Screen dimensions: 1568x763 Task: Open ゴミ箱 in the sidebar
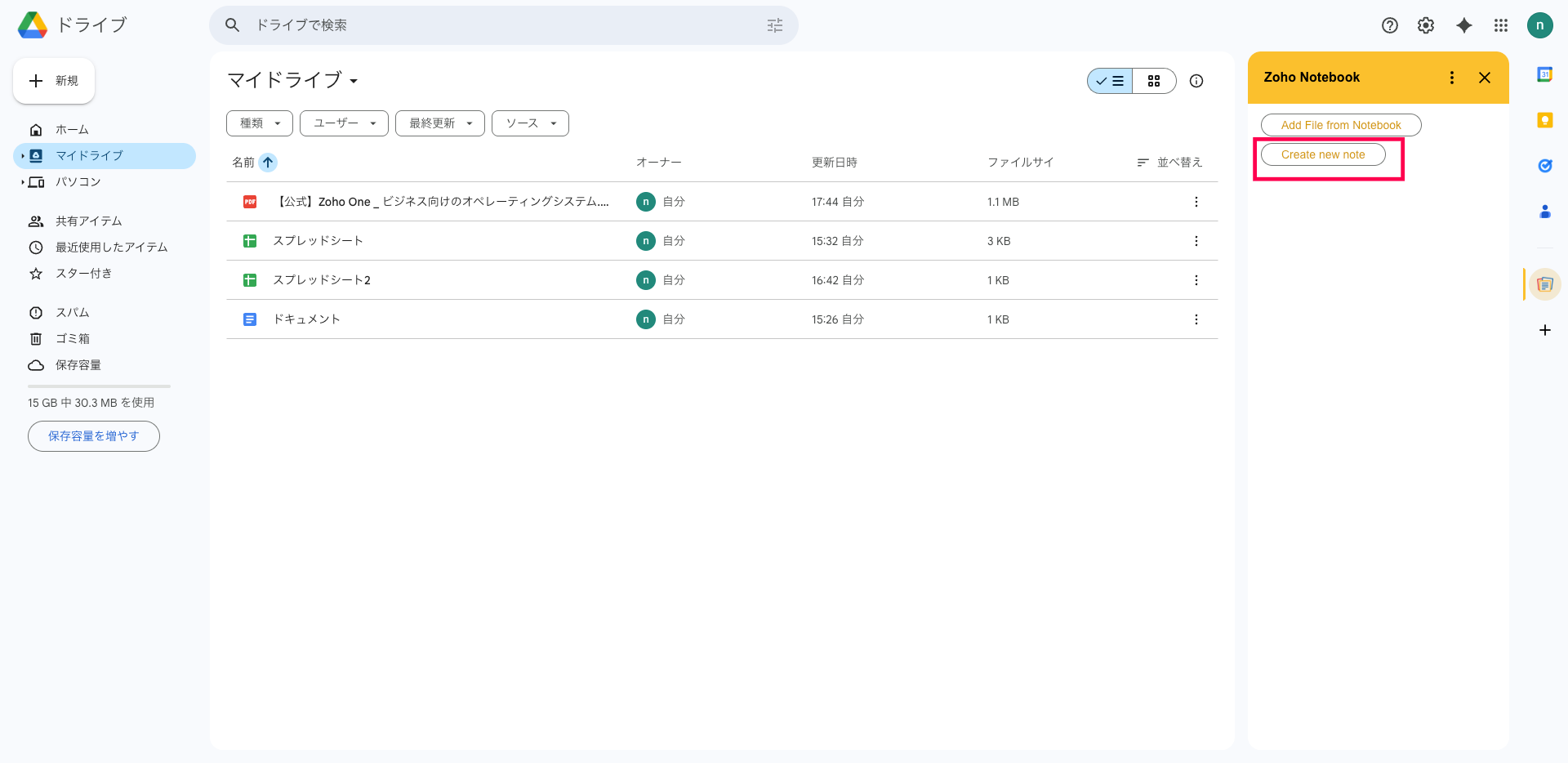point(72,339)
